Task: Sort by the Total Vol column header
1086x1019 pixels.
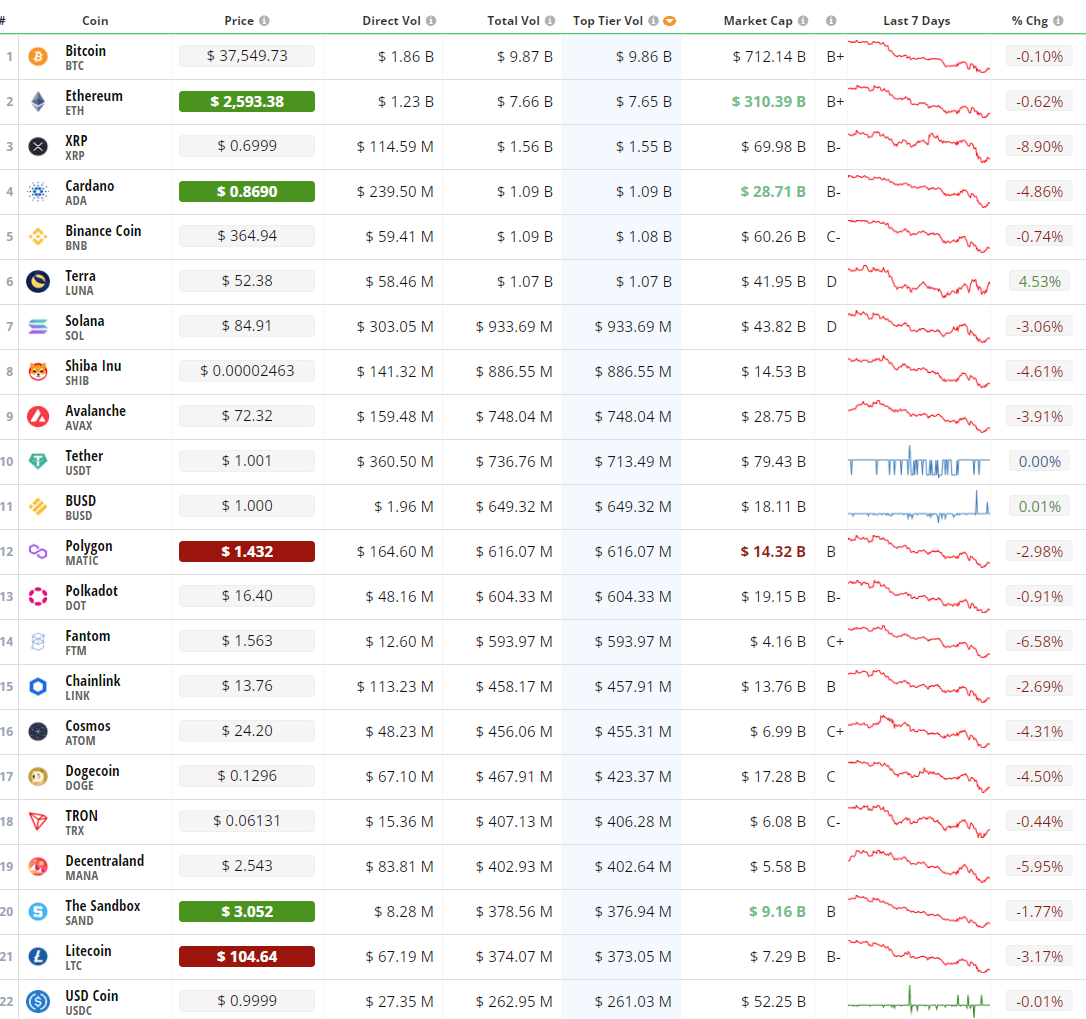Action: pos(514,21)
